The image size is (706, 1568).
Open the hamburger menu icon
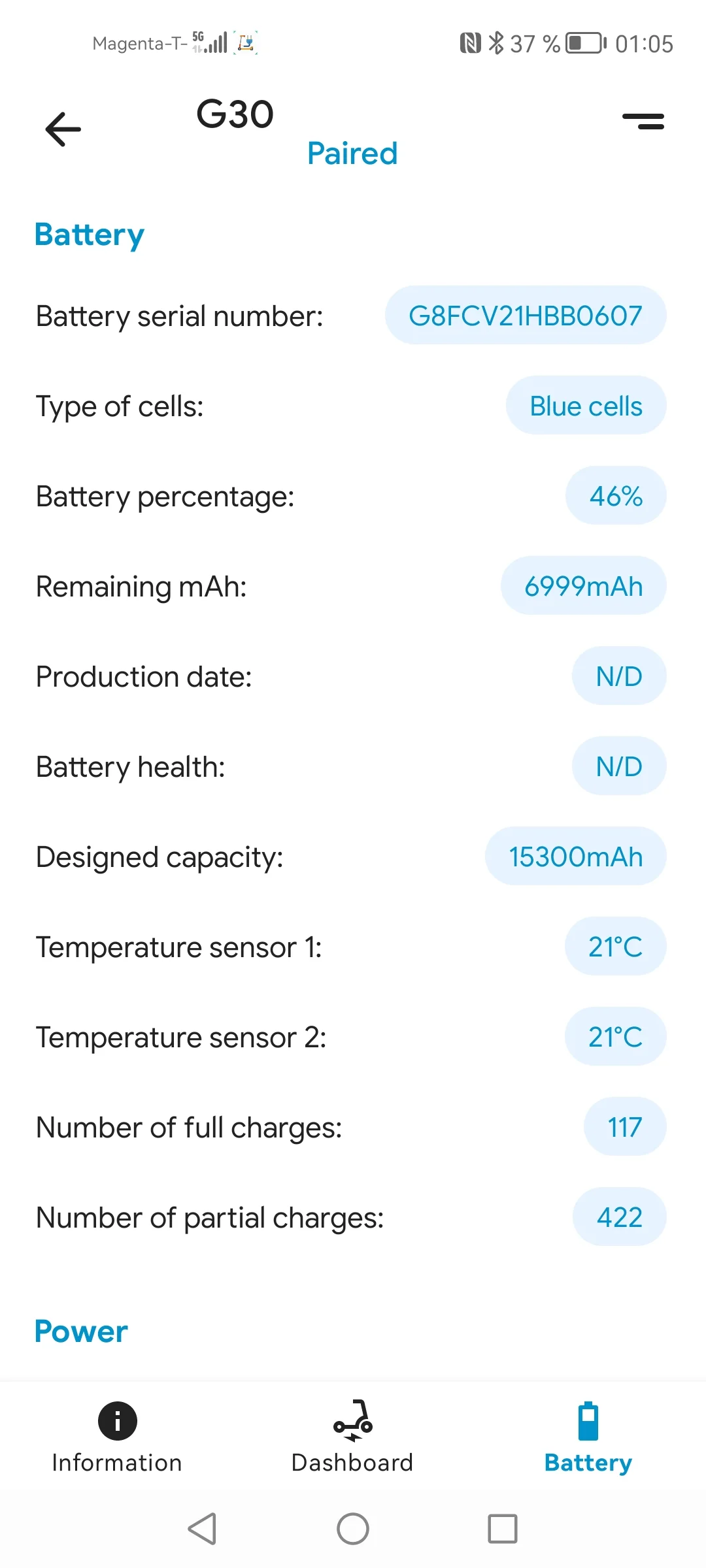pos(643,121)
